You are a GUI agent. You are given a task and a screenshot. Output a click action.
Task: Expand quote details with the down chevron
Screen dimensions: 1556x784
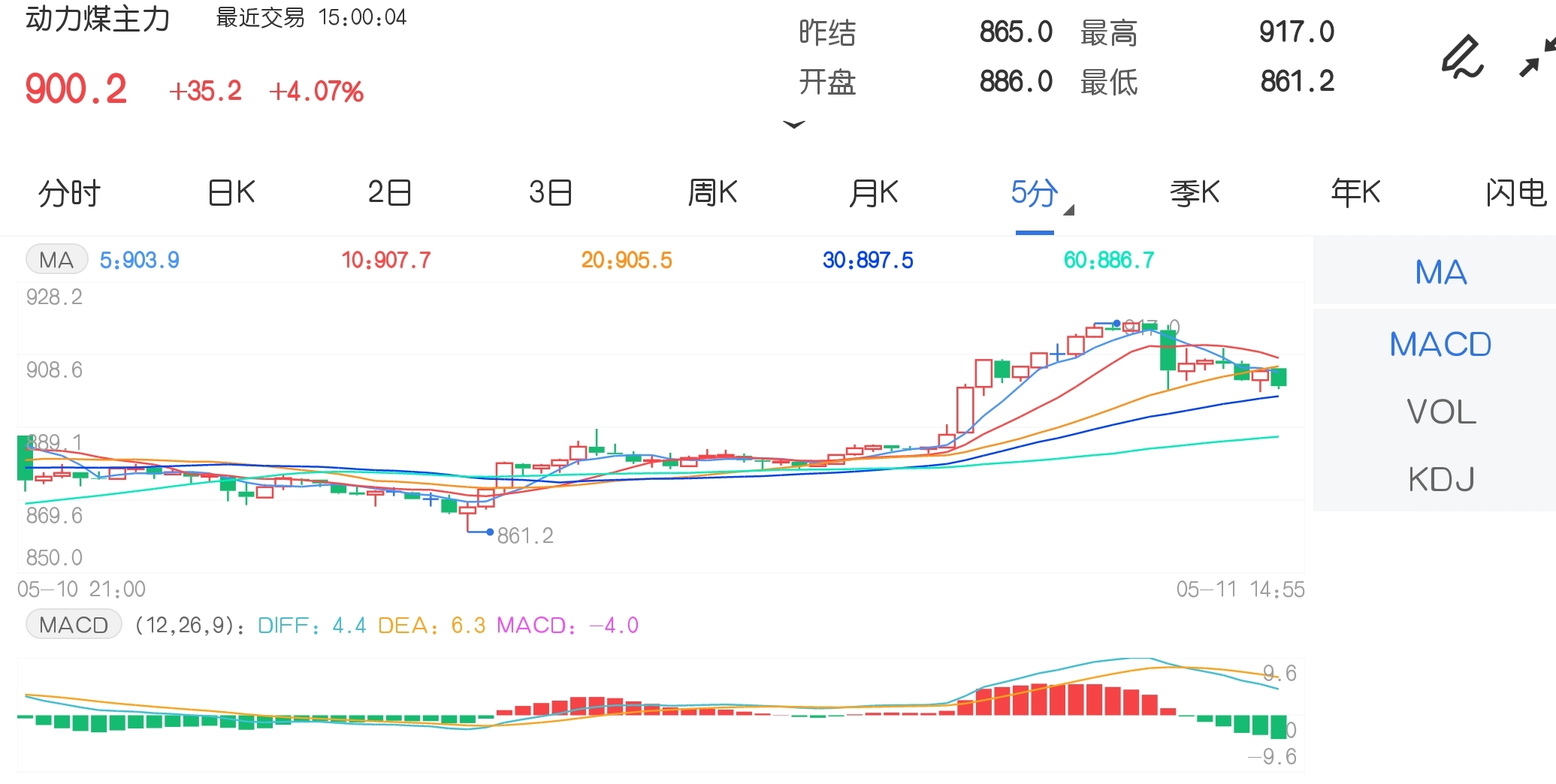point(794,124)
